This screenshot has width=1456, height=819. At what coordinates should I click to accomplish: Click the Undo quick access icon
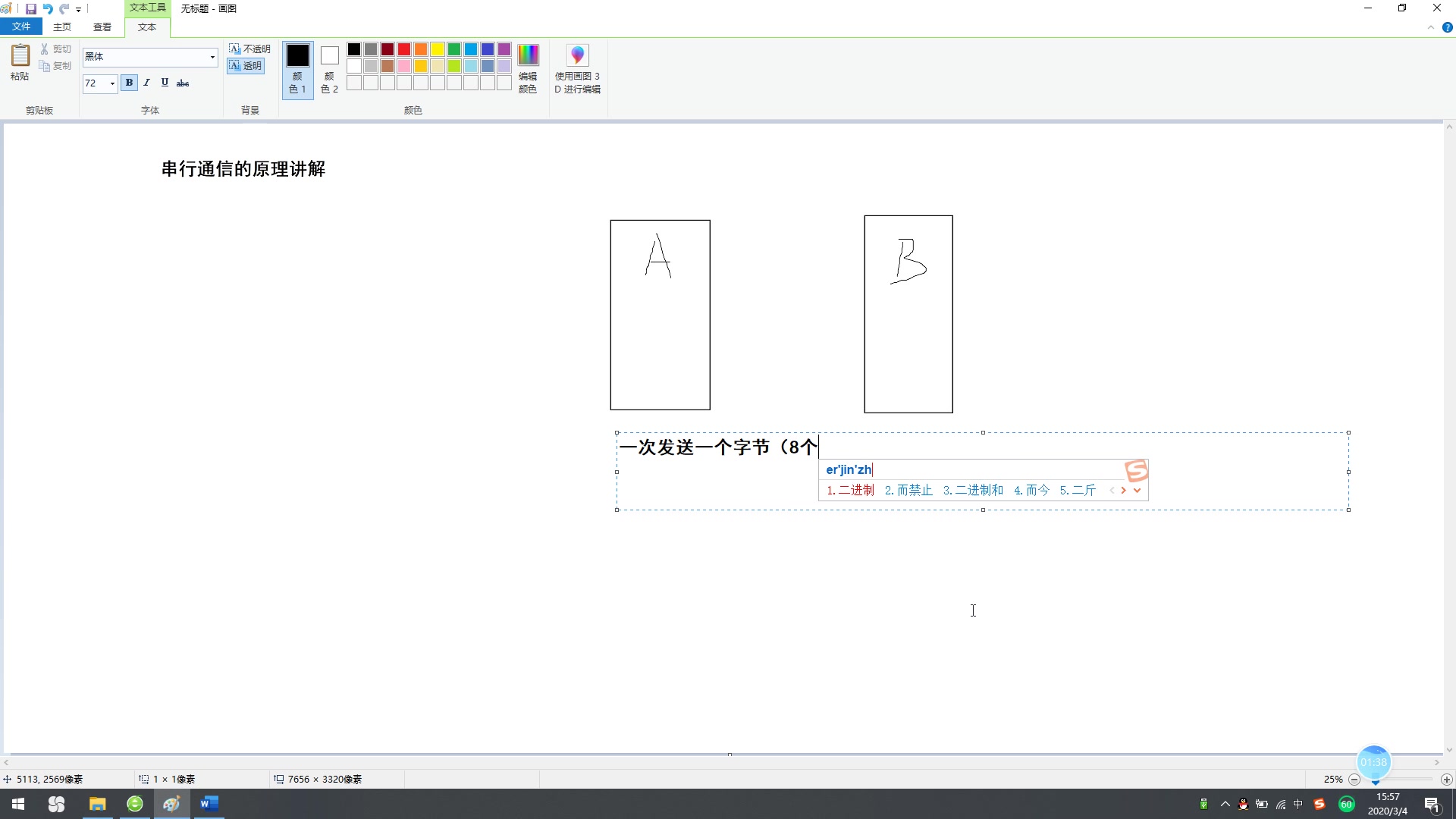[x=48, y=9]
